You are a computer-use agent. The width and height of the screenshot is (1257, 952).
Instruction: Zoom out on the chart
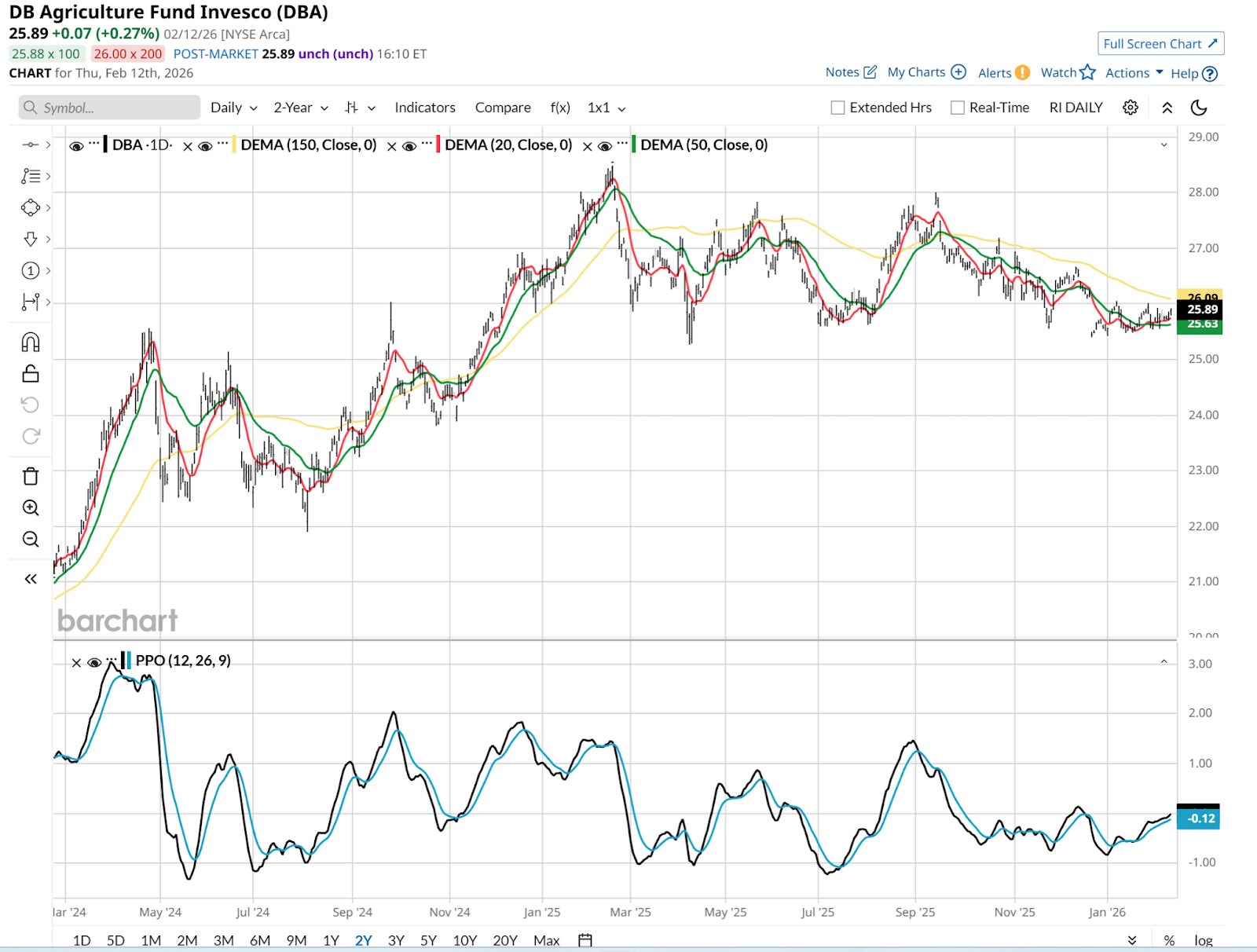point(31,539)
